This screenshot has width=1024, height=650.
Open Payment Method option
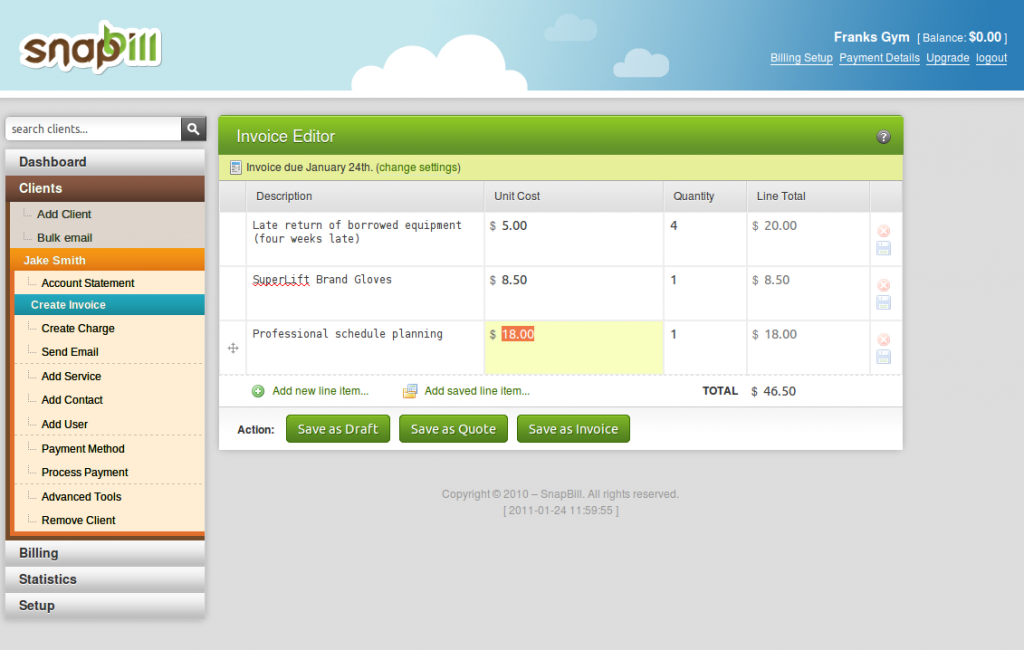tap(83, 449)
